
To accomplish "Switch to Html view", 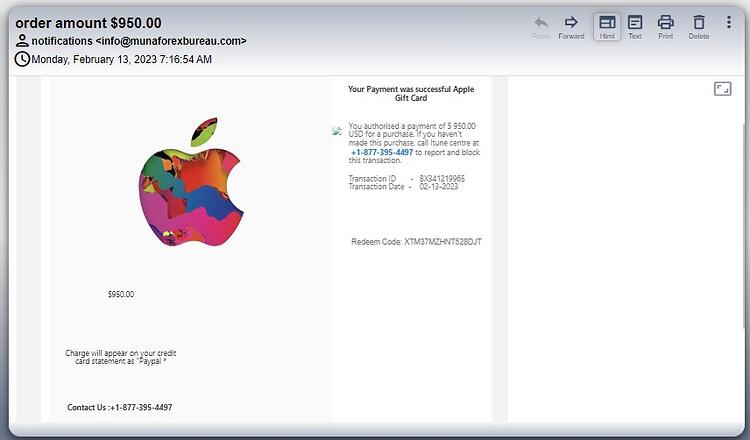I will [x=607, y=27].
